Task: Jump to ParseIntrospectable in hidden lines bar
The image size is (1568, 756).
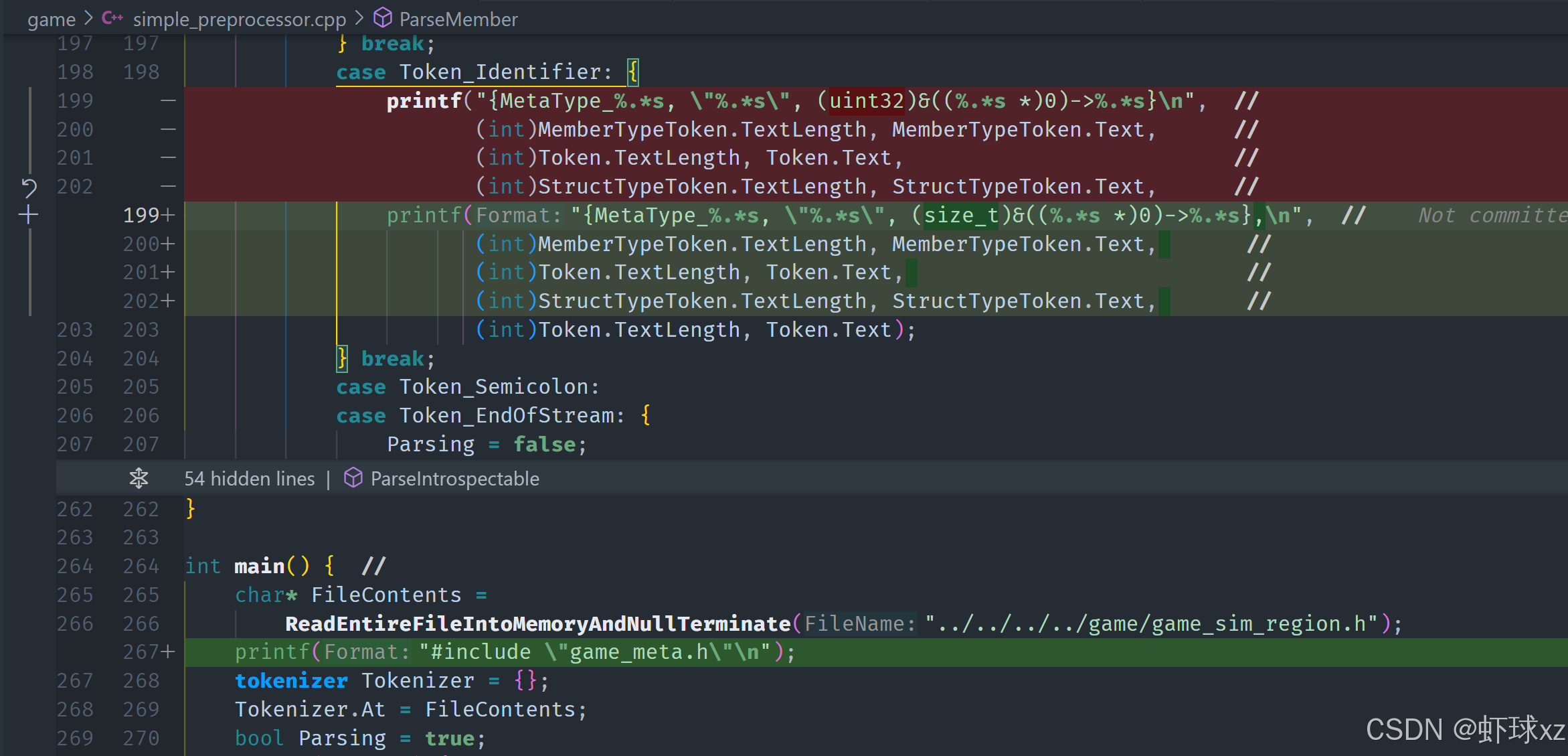Action: 454,478
